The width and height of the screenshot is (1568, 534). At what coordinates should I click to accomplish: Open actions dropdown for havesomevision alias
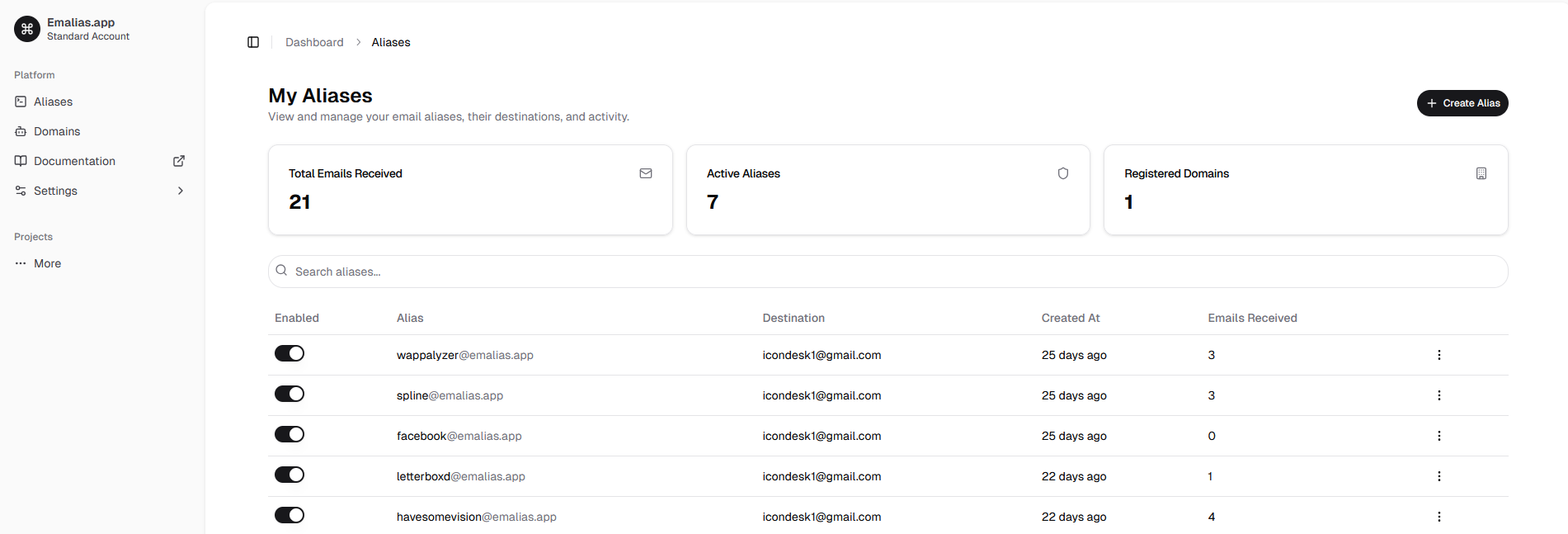(x=1439, y=517)
